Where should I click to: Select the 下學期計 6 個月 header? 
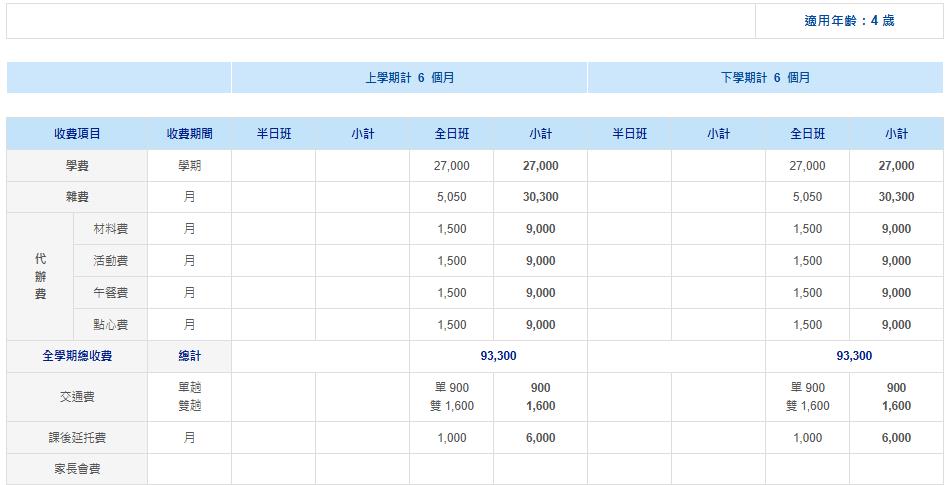point(765,77)
